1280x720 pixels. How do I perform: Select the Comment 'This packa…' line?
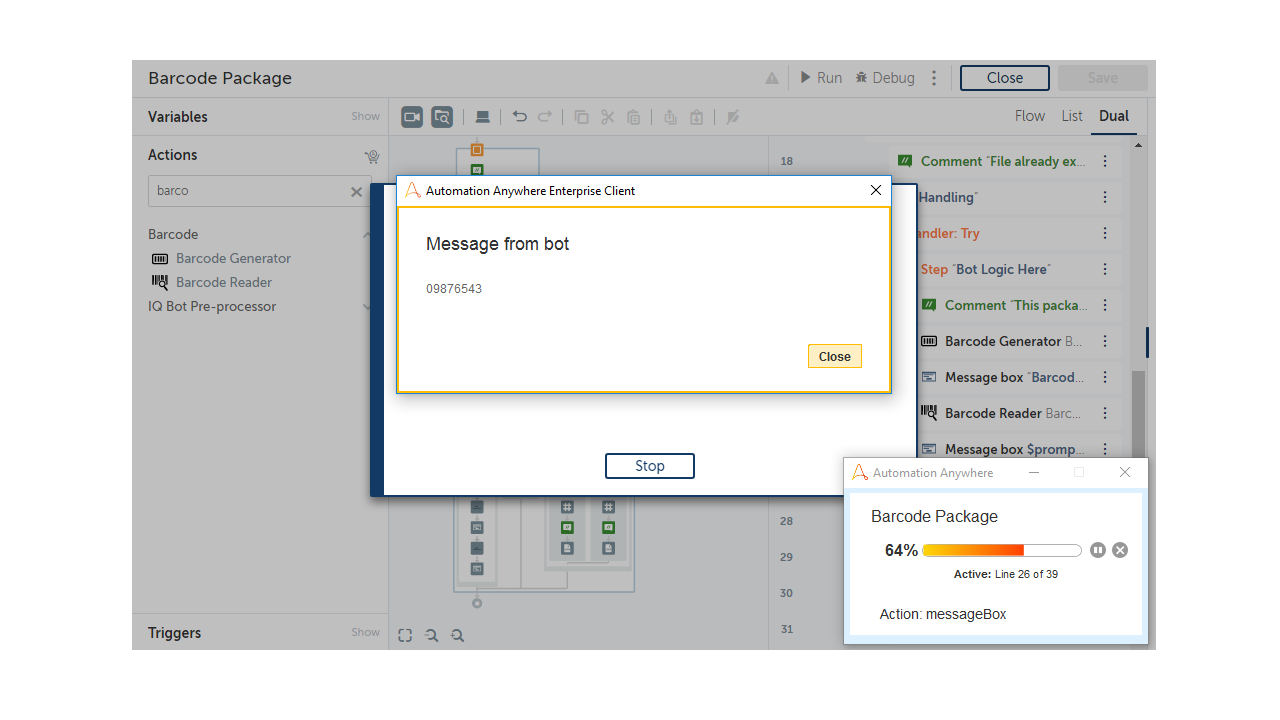click(x=1018, y=305)
